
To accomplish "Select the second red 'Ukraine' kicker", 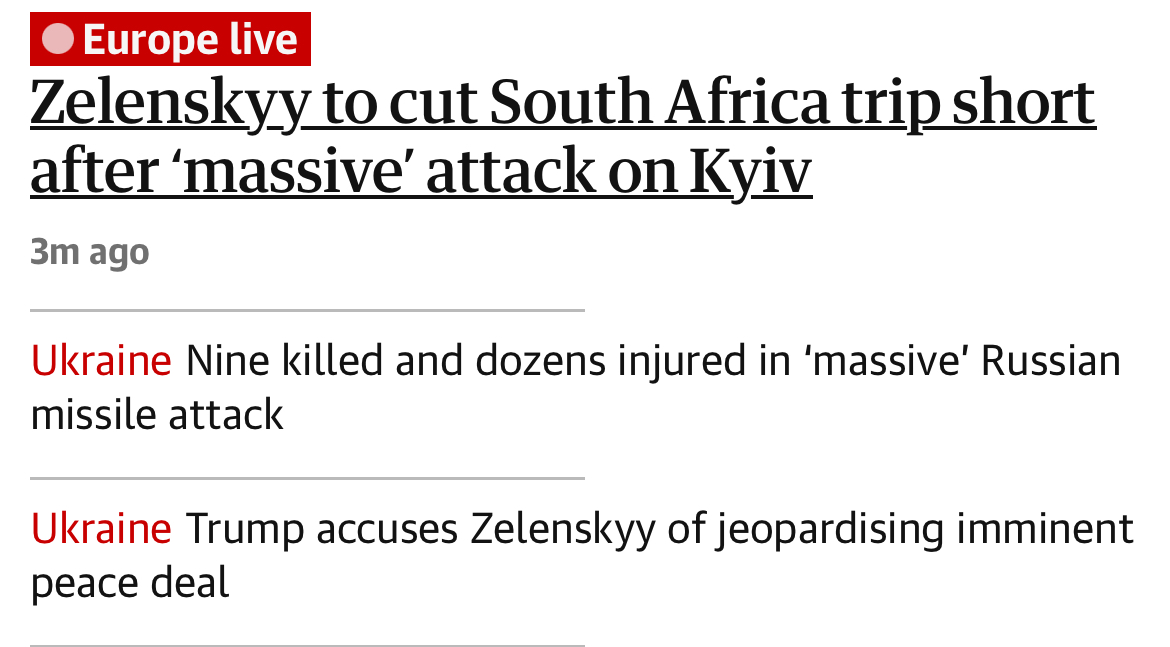I will tap(101, 529).
